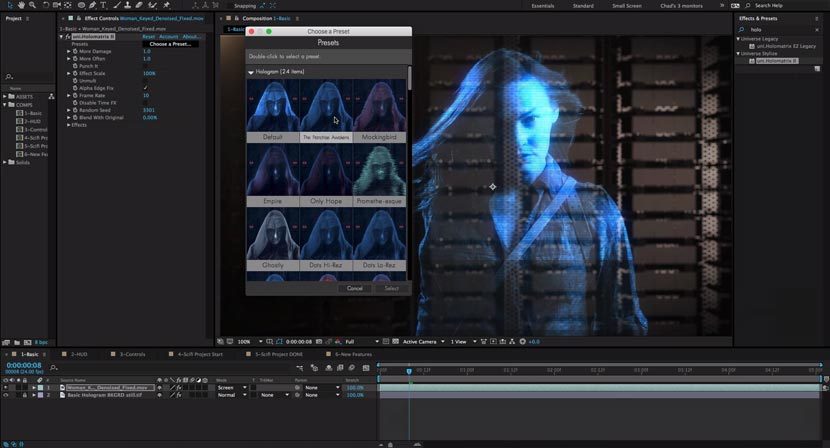Switch to the 4-Scifi Project Start tab
830x448 pixels.
click(x=200, y=354)
